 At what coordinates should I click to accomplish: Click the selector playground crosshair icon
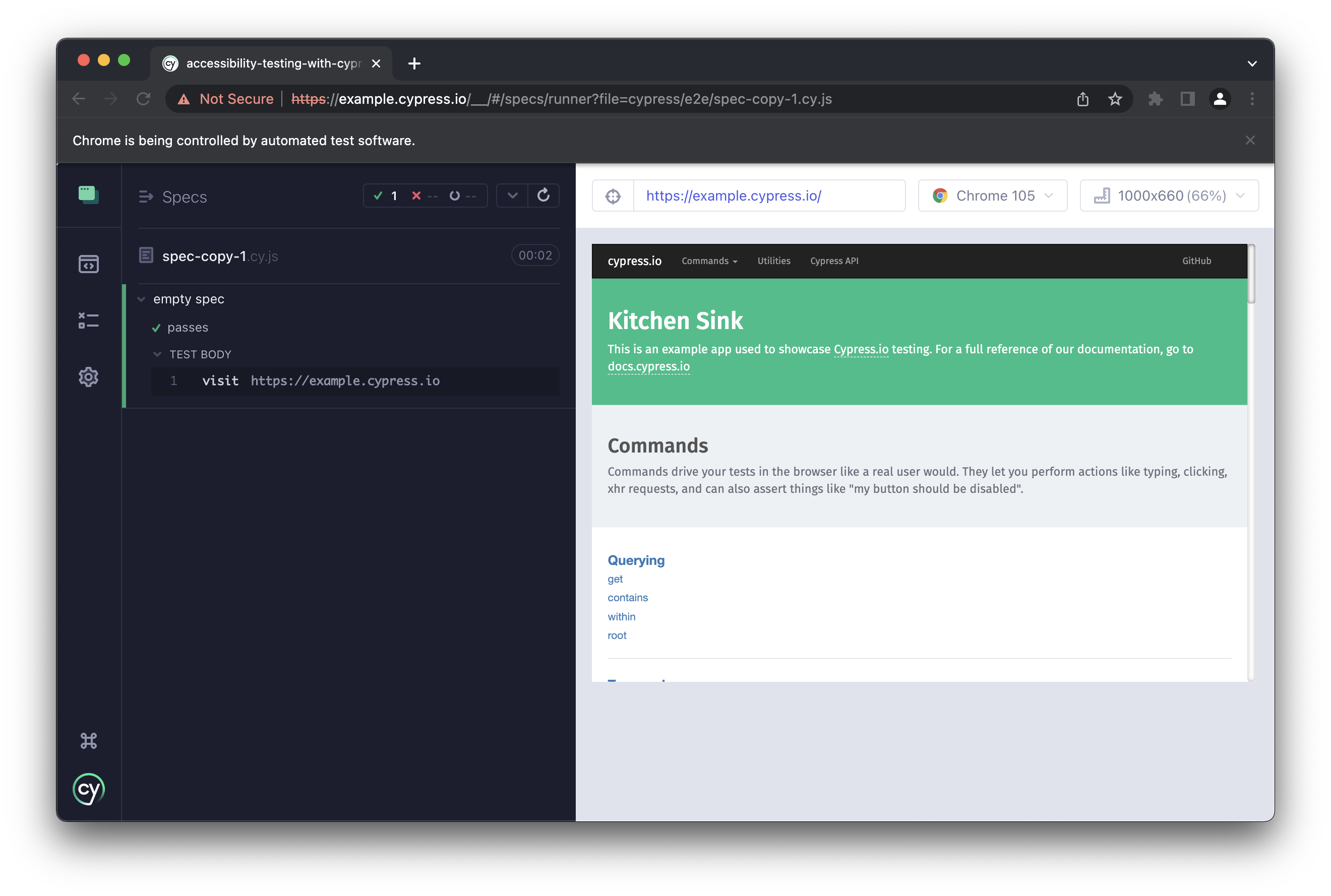[613, 196]
